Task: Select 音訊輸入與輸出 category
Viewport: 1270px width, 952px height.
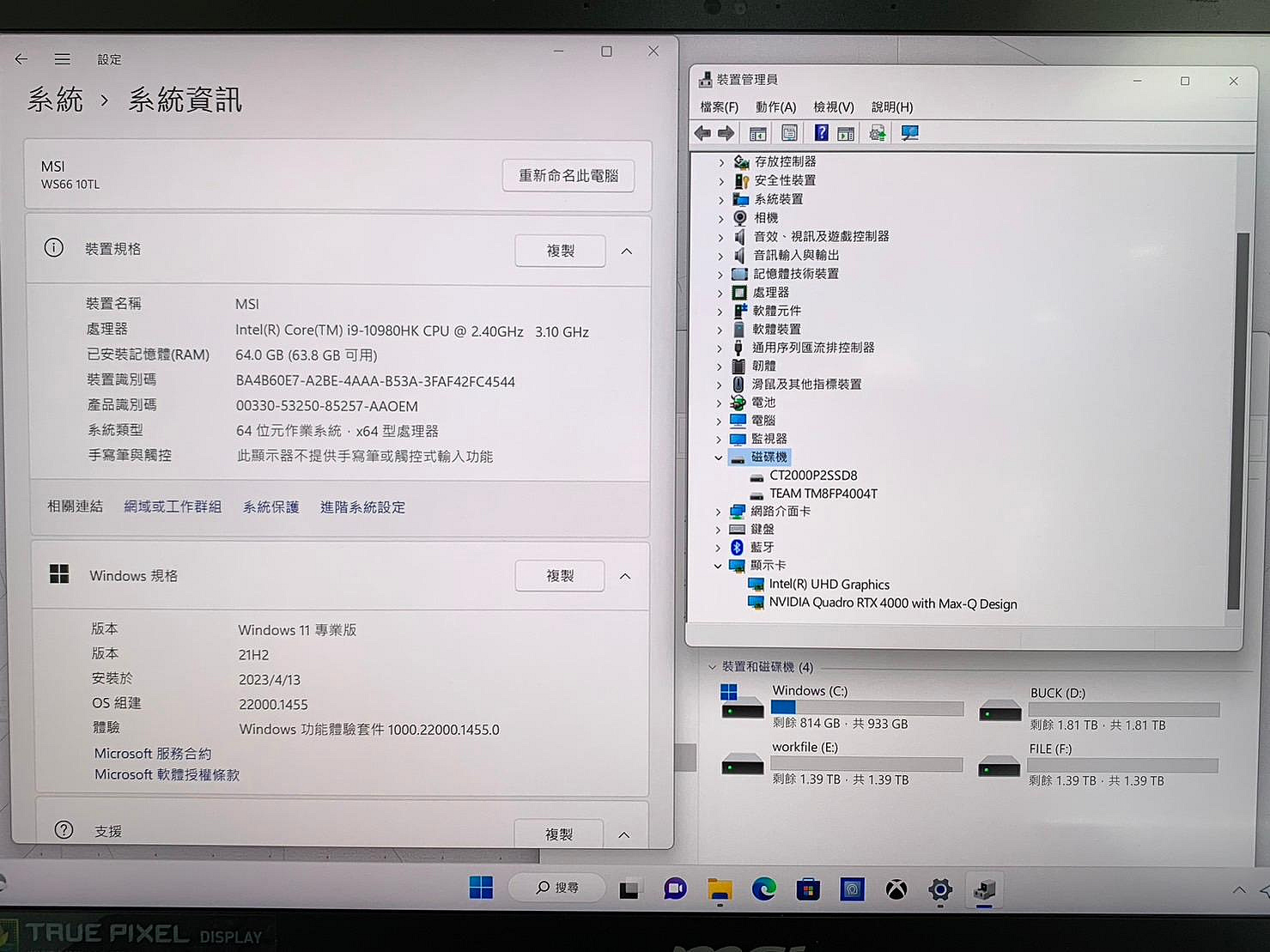Action: point(796,256)
